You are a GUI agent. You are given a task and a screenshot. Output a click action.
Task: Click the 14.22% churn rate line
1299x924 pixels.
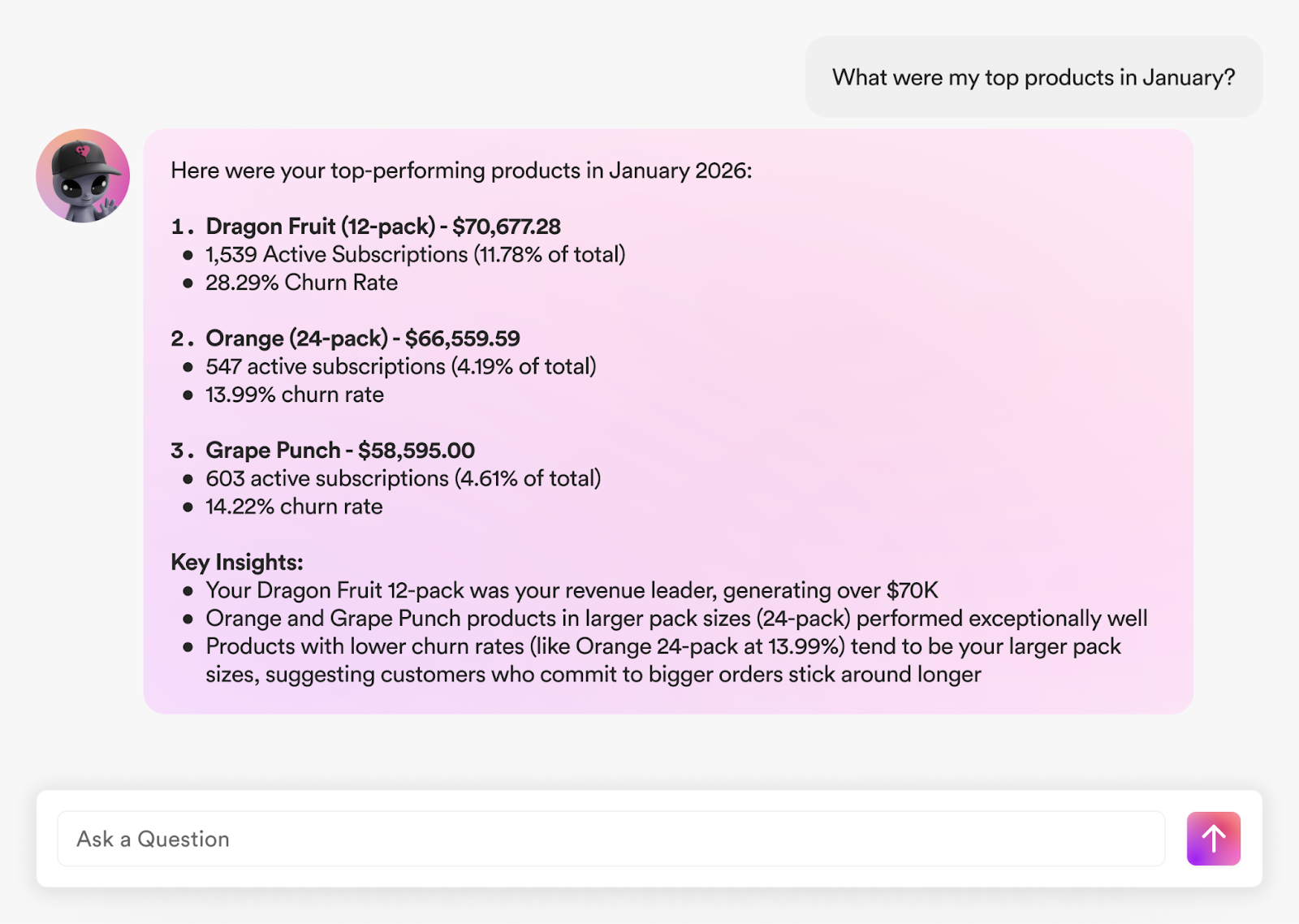click(294, 507)
